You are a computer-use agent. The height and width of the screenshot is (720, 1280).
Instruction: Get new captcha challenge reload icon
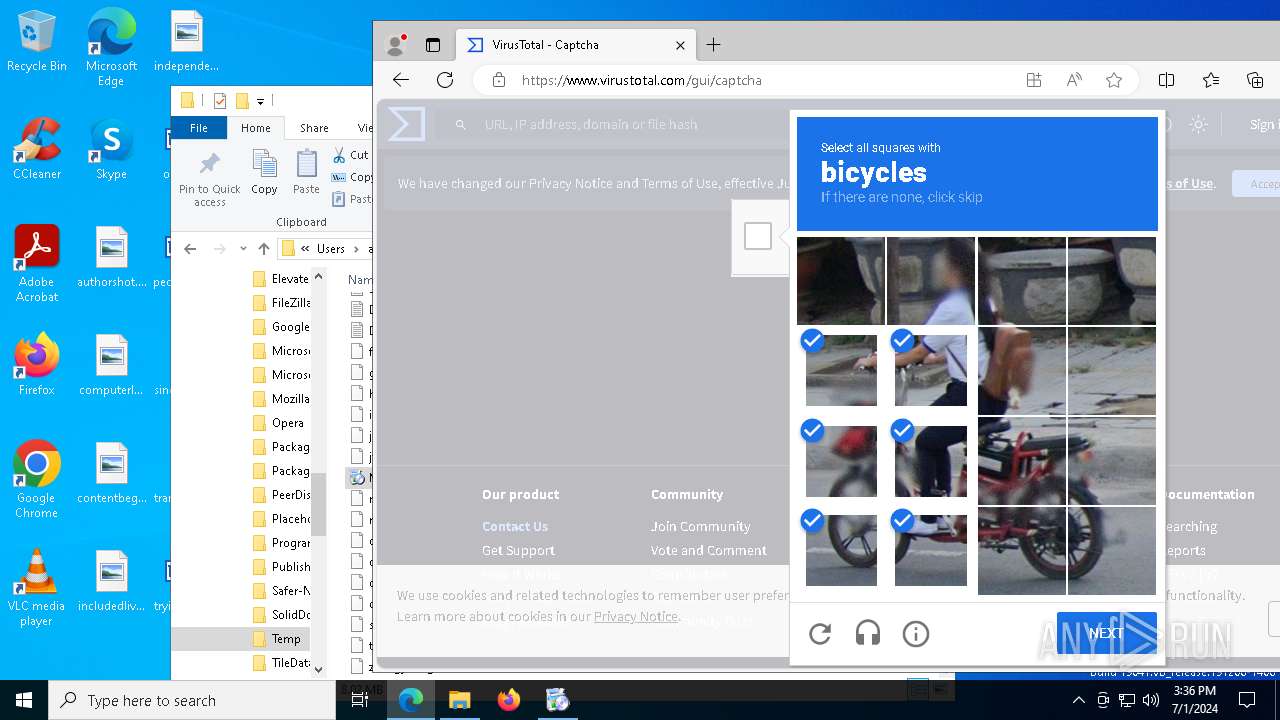(820, 633)
